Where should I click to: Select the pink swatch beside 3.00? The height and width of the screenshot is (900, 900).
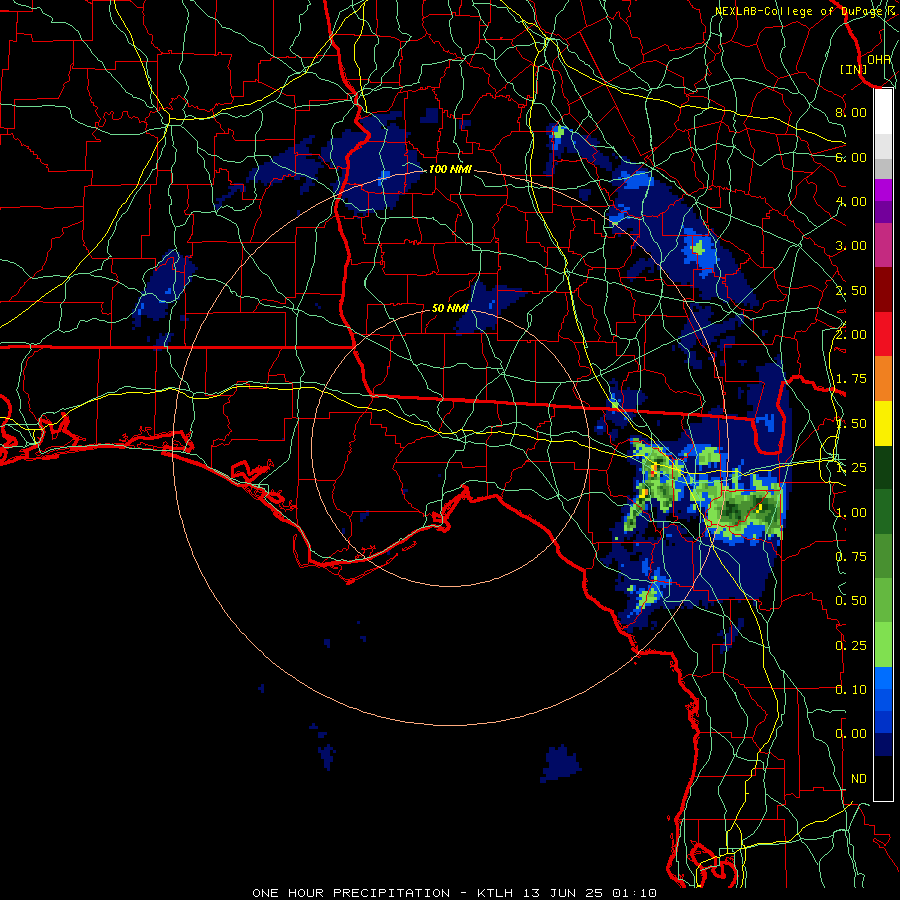click(x=883, y=246)
